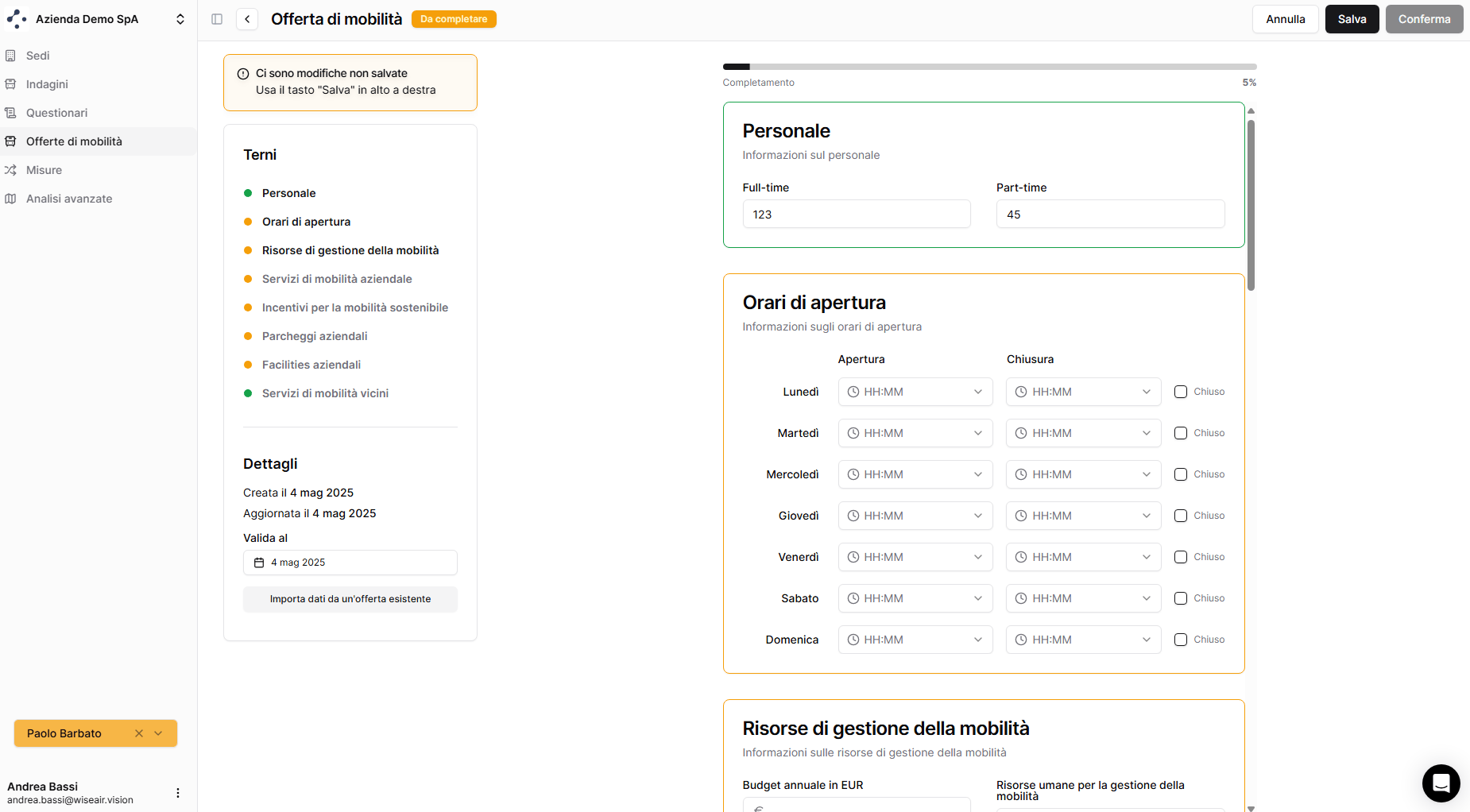This screenshot has width=1470, height=812.
Task: Click the Questionari sidebar icon
Action: tap(10, 113)
